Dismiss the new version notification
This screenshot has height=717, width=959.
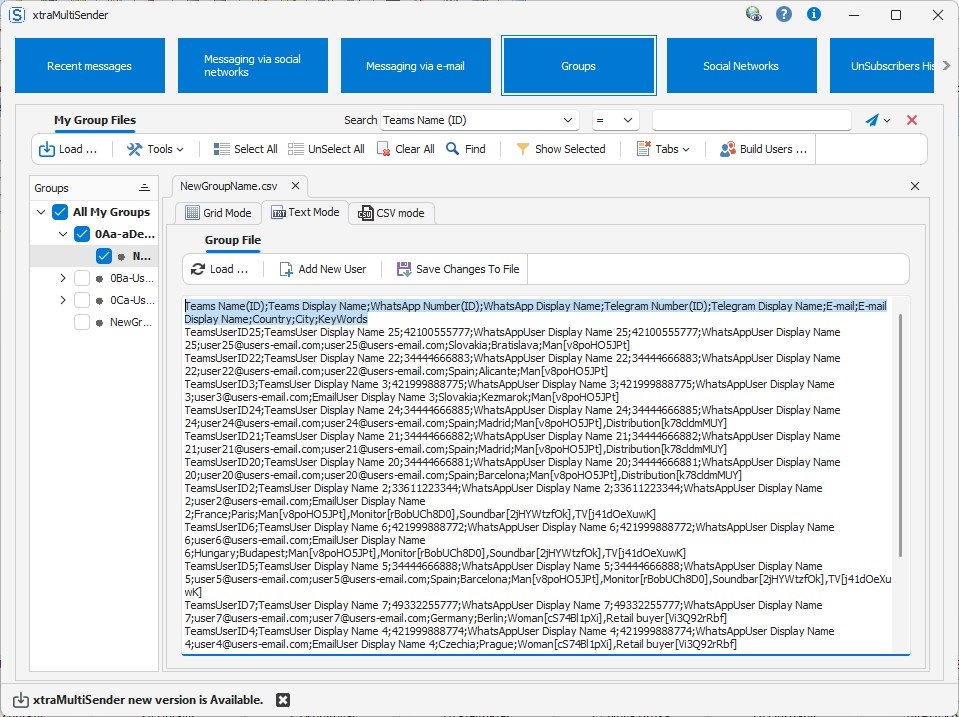(283, 700)
